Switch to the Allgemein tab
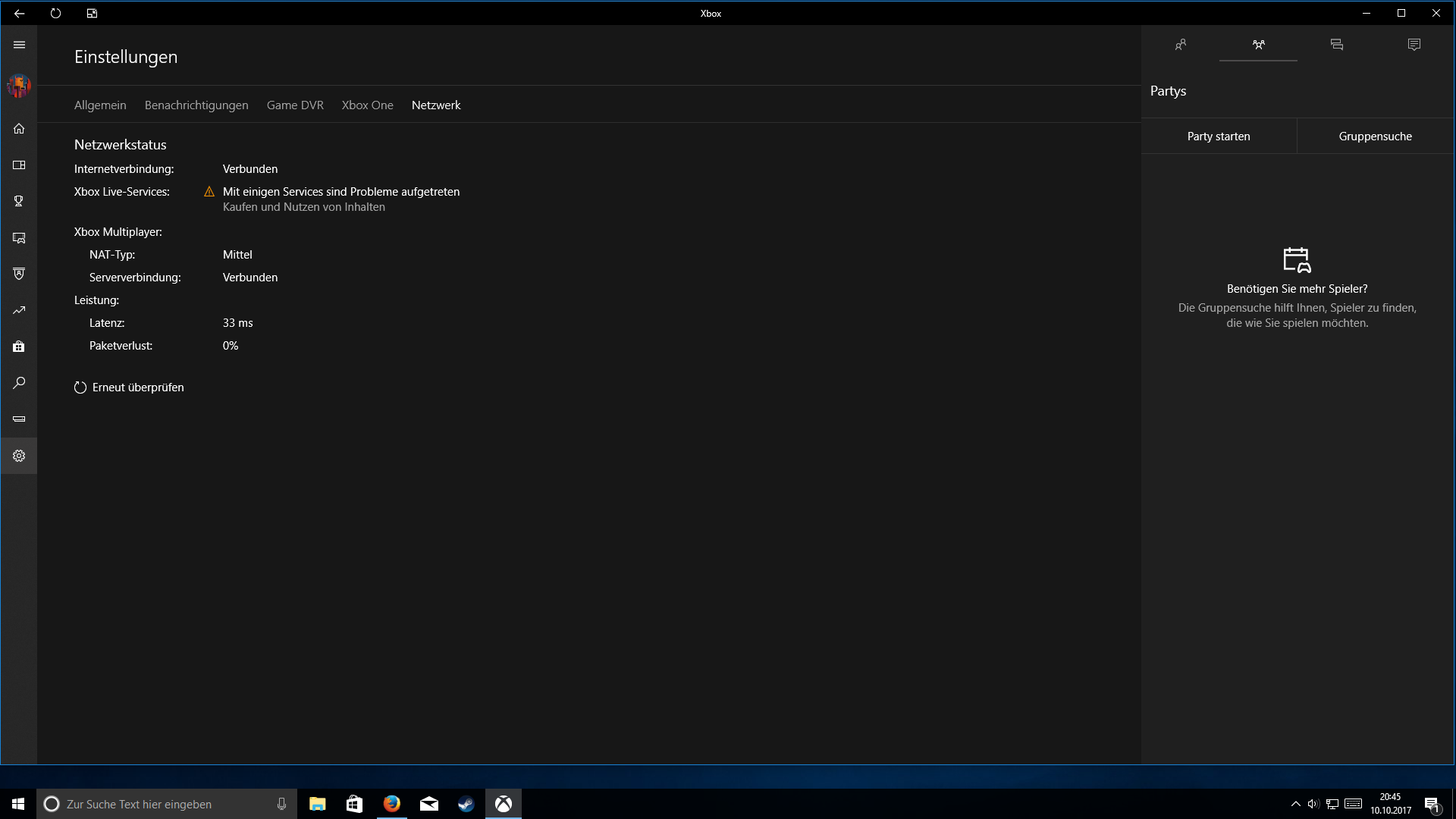The width and height of the screenshot is (1456, 819). point(100,105)
